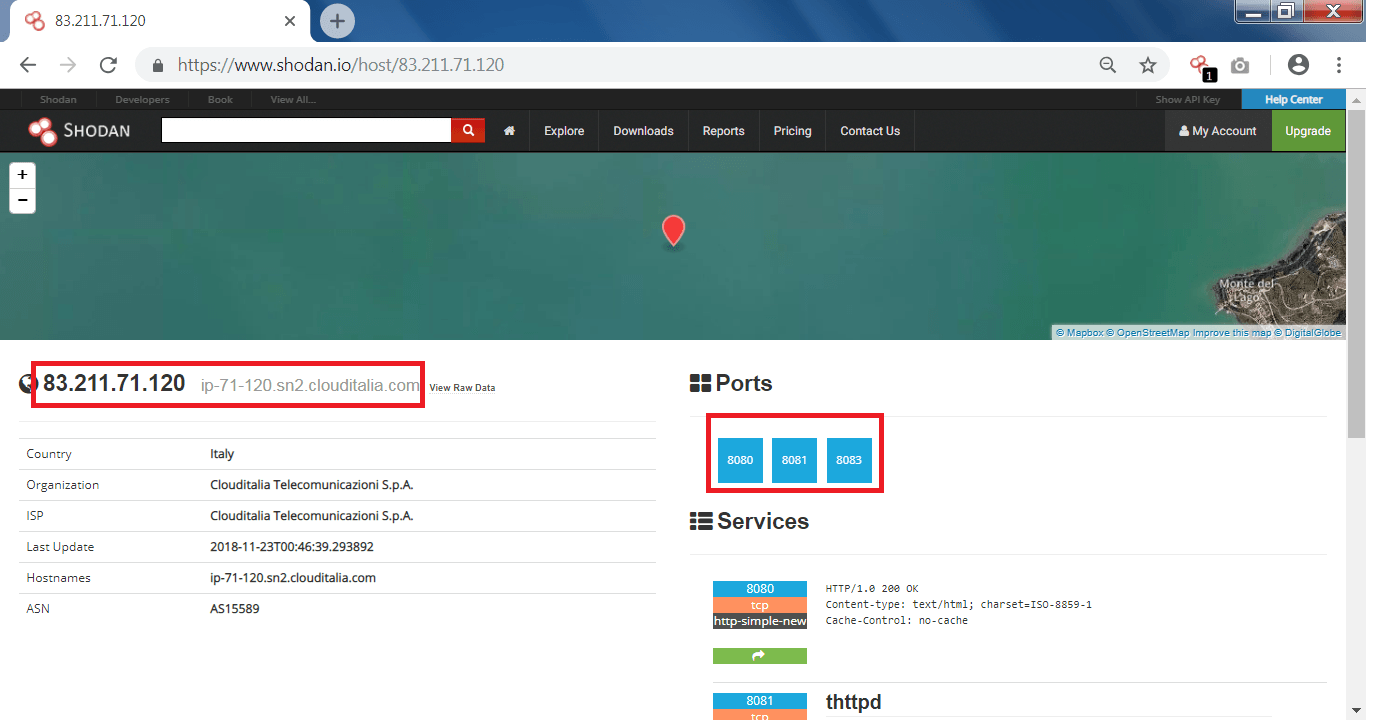Open the Book top bar link

click(220, 99)
